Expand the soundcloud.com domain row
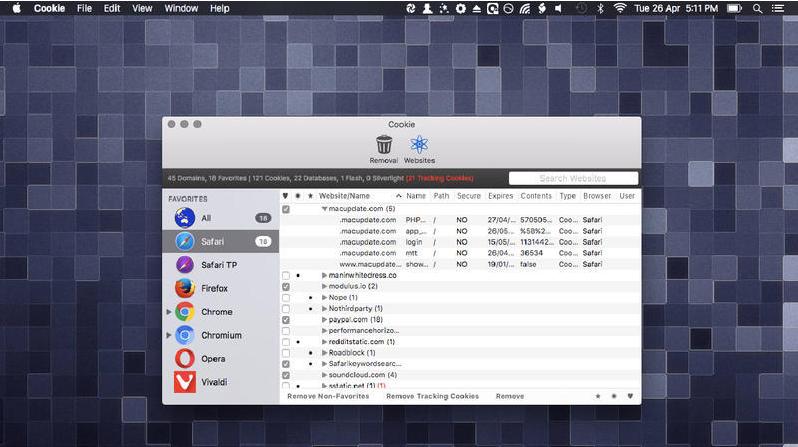798x447 pixels. (x=324, y=375)
